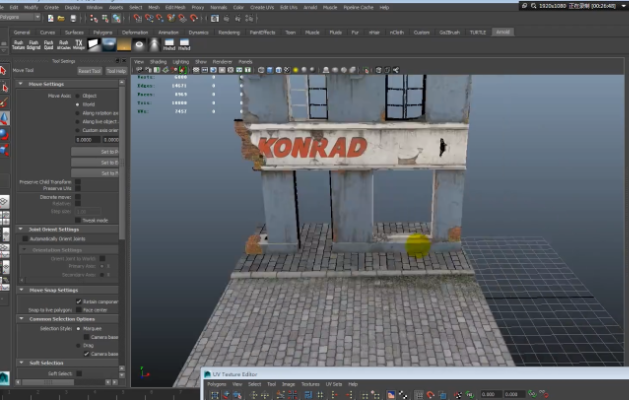The width and height of the screenshot is (629, 400).
Task: Click the Save Scene disk icon
Action: tap(73, 18)
